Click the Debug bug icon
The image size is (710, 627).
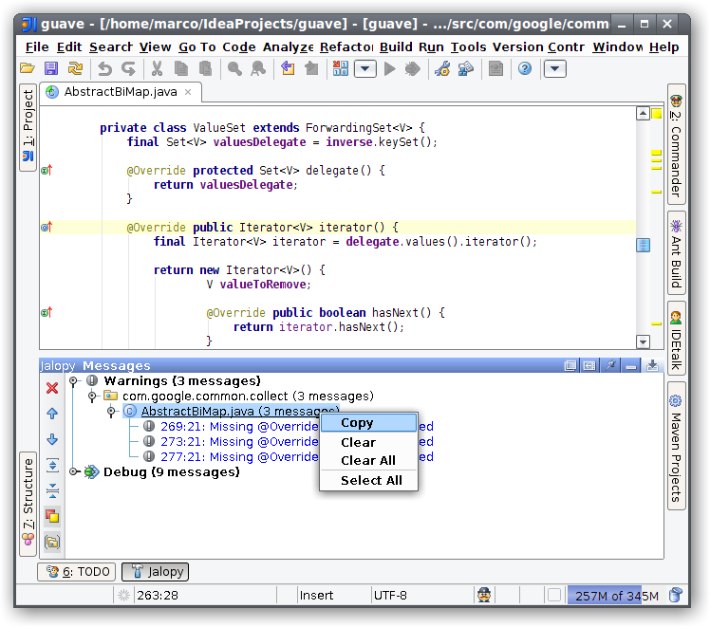click(412, 69)
